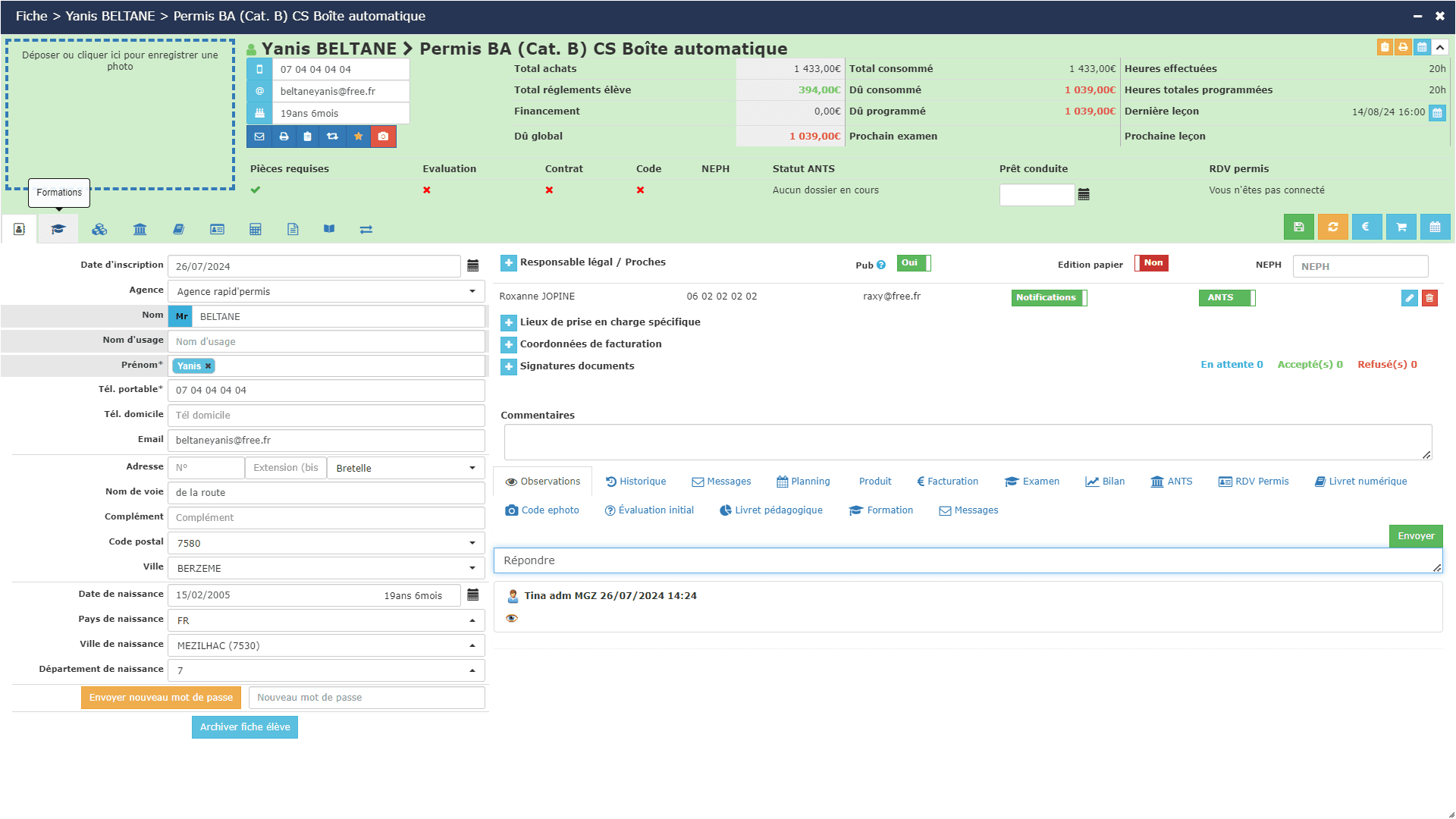
Task: Switch to the Historique tab
Action: (x=635, y=482)
